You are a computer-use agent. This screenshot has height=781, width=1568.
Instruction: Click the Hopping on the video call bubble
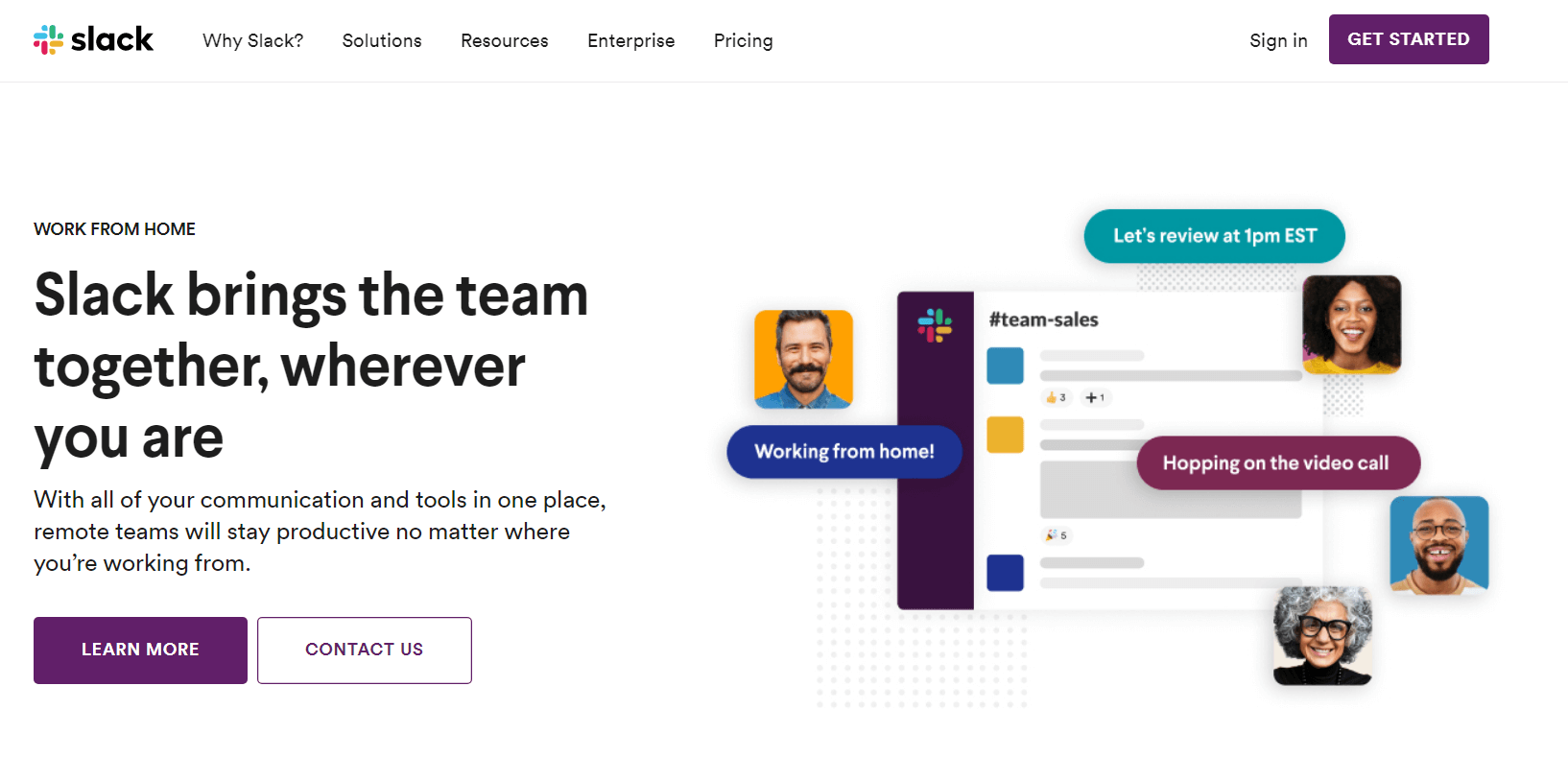pyautogui.click(x=1278, y=463)
